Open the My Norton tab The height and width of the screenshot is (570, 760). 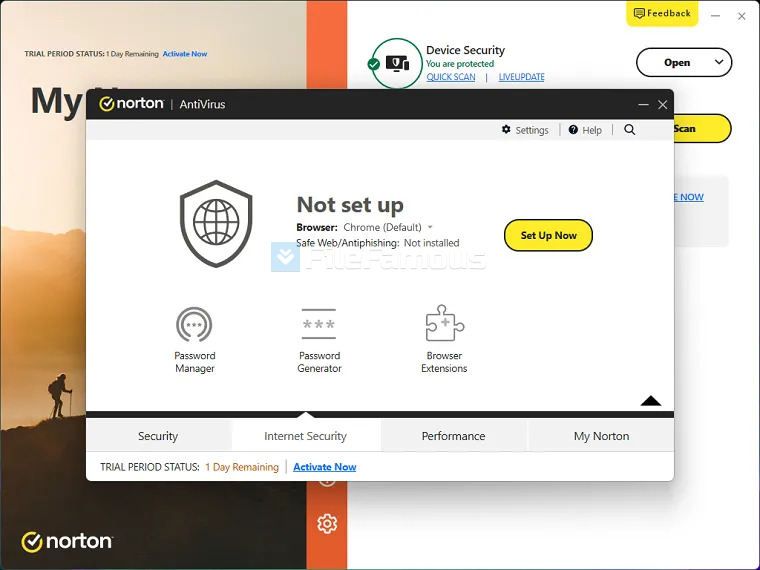(601, 436)
